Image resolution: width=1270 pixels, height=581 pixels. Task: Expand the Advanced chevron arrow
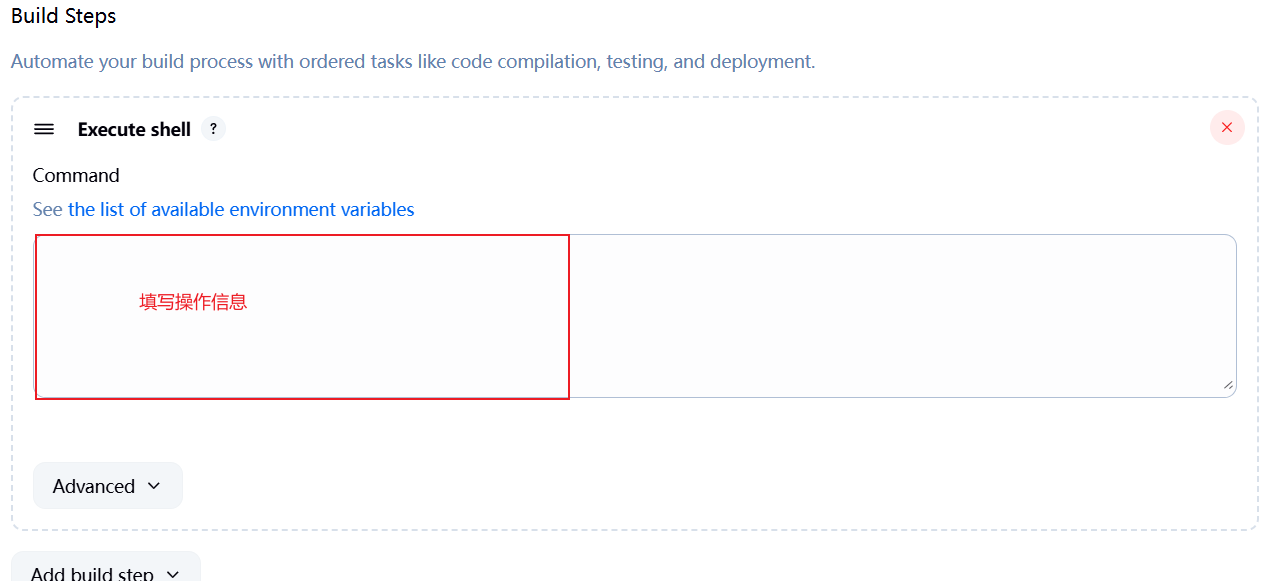pos(154,486)
